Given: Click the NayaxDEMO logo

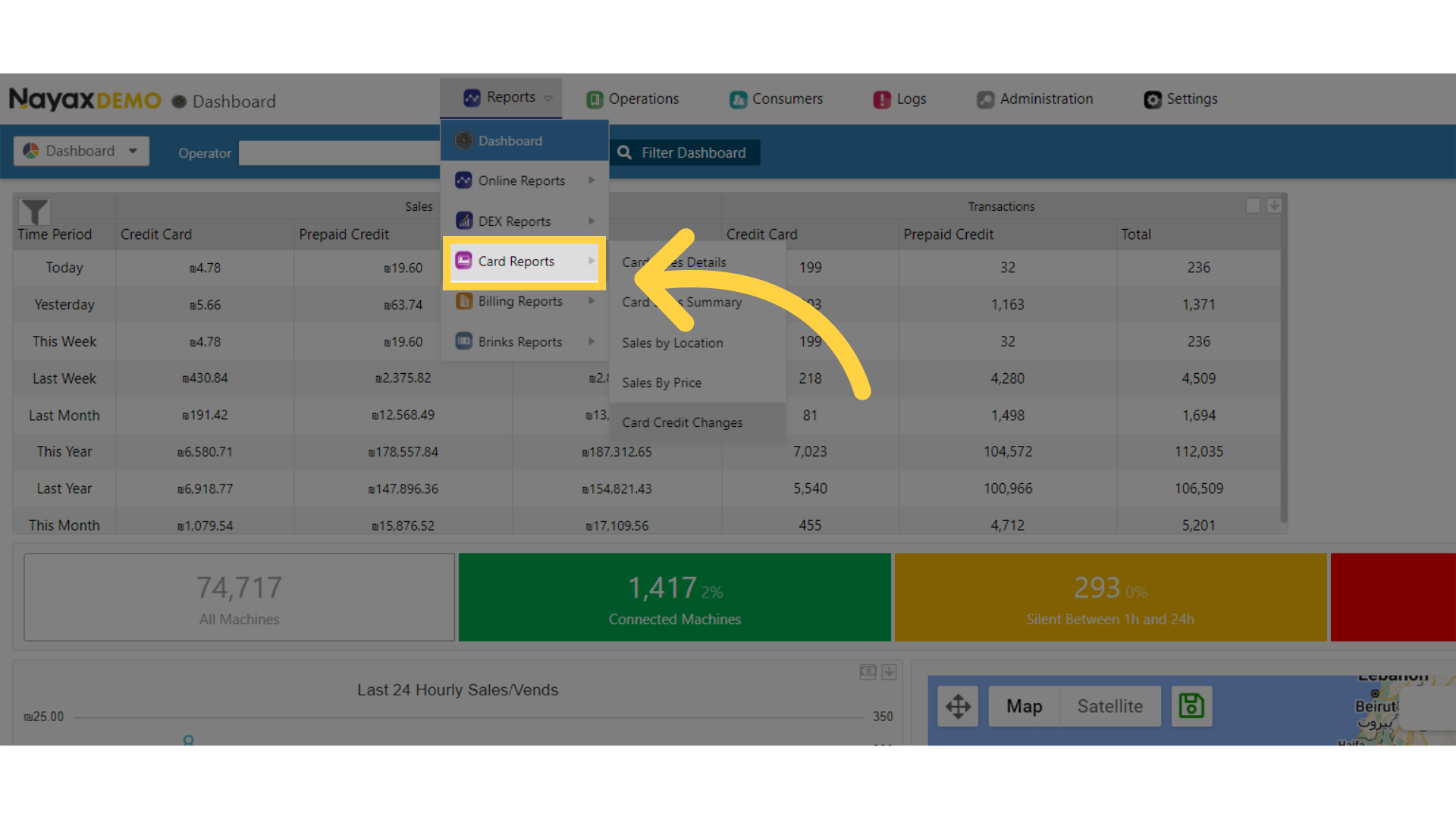Looking at the screenshot, I should pyautogui.click(x=85, y=99).
